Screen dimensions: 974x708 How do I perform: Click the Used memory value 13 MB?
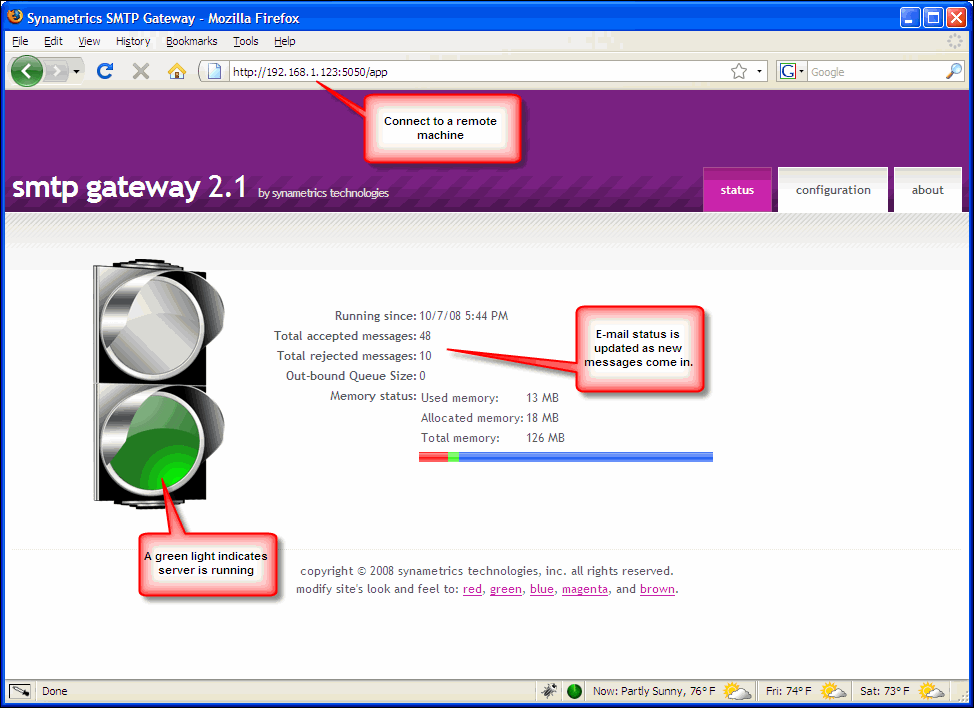[542, 397]
